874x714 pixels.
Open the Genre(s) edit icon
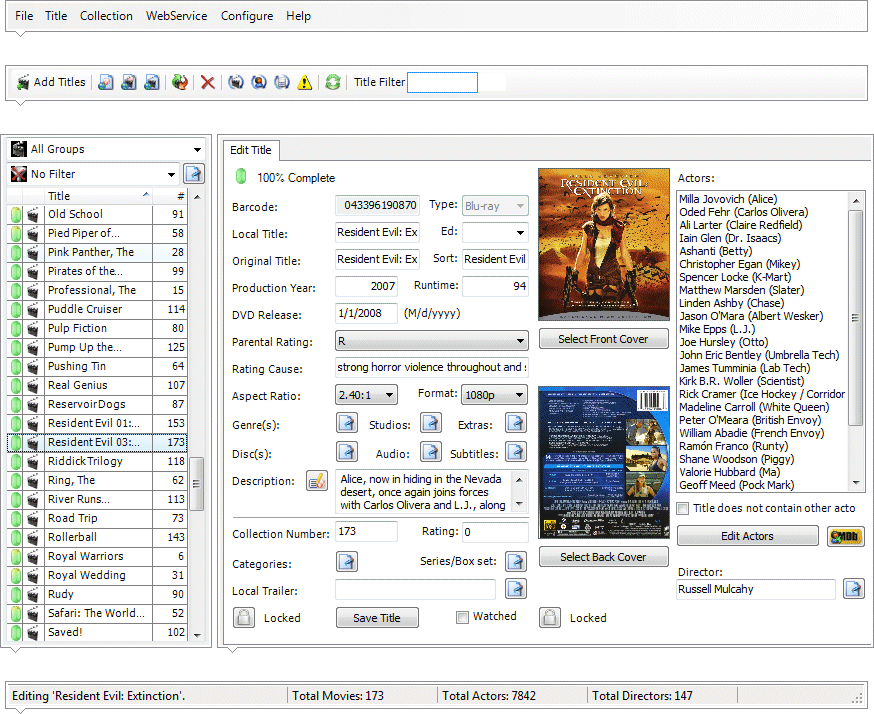(x=346, y=424)
